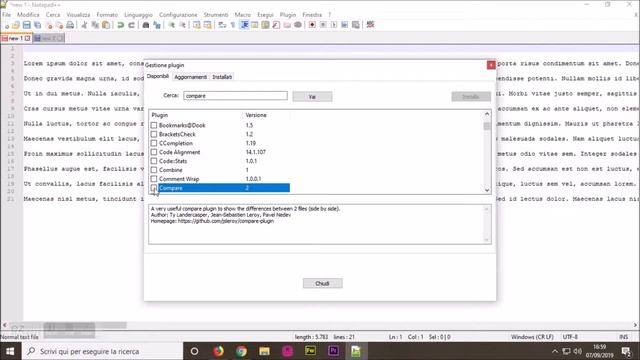This screenshot has height=360, width=640.
Task: Click the Print toolbar icon
Action: pos(70,25)
